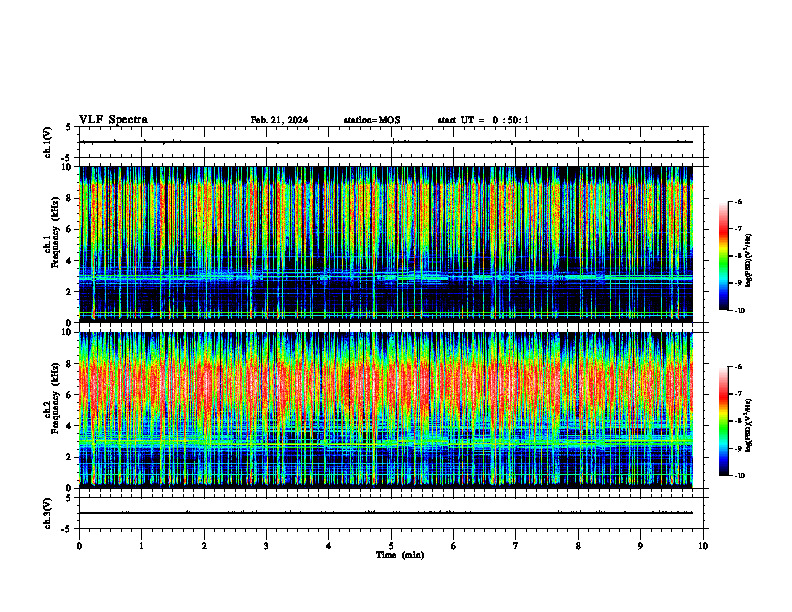Click the "station=MOS" header label
This screenshot has width=792, height=612.
tap(372, 120)
